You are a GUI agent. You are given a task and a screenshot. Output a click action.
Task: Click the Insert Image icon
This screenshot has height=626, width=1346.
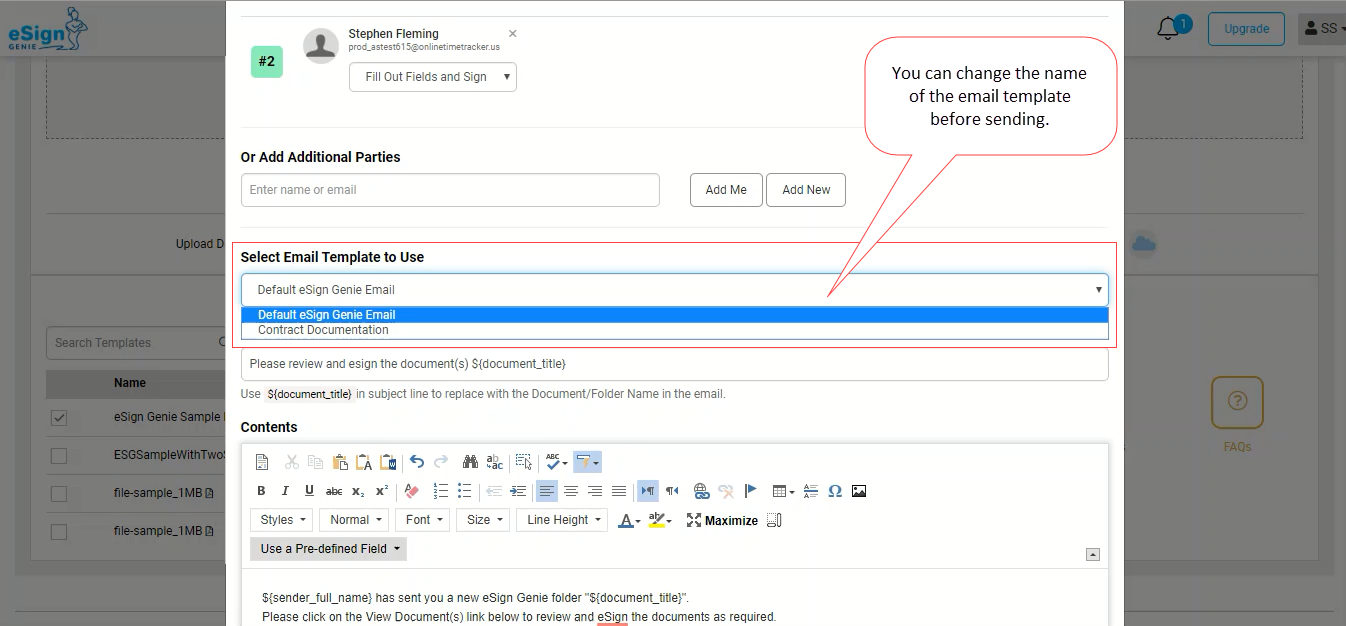[859, 491]
